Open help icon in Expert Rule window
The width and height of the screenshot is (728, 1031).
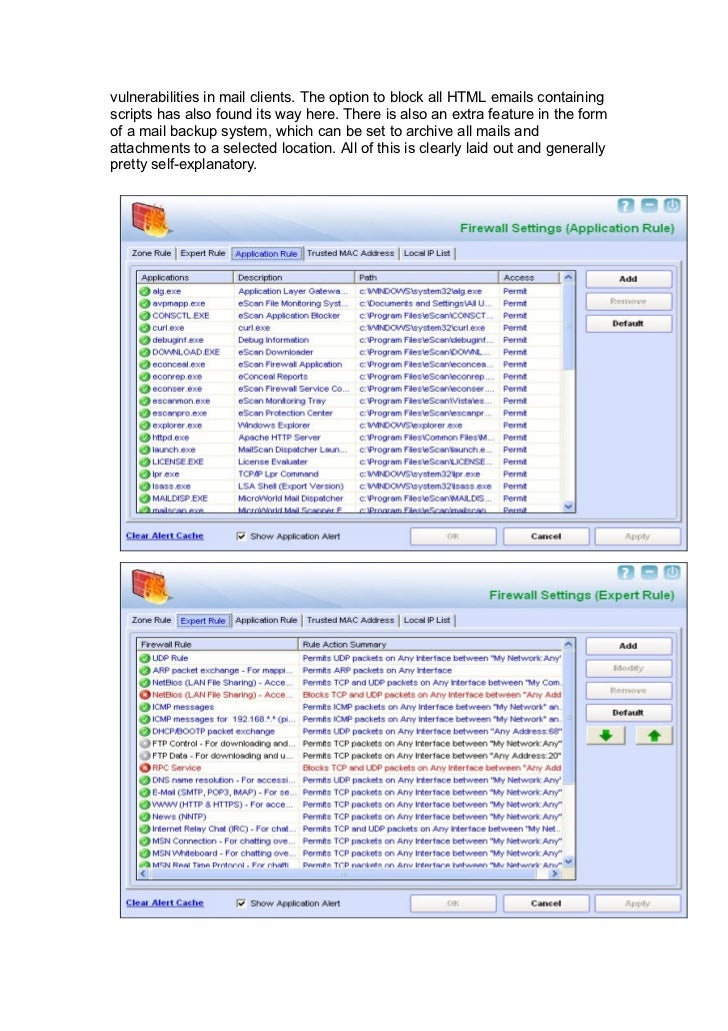pyautogui.click(x=625, y=572)
